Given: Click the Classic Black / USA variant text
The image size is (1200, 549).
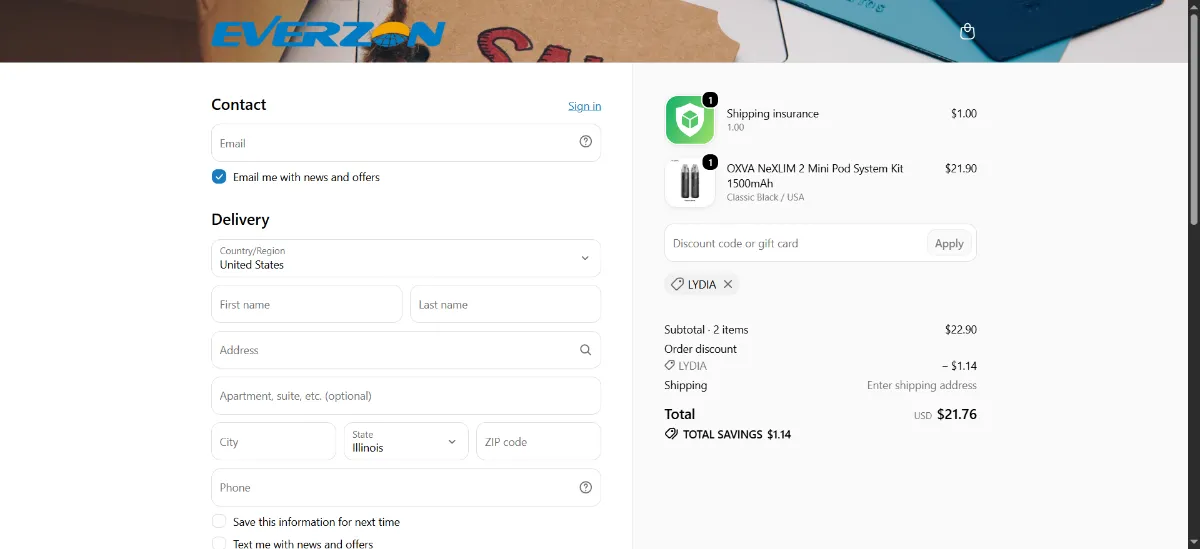Looking at the screenshot, I should pyautogui.click(x=766, y=197).
